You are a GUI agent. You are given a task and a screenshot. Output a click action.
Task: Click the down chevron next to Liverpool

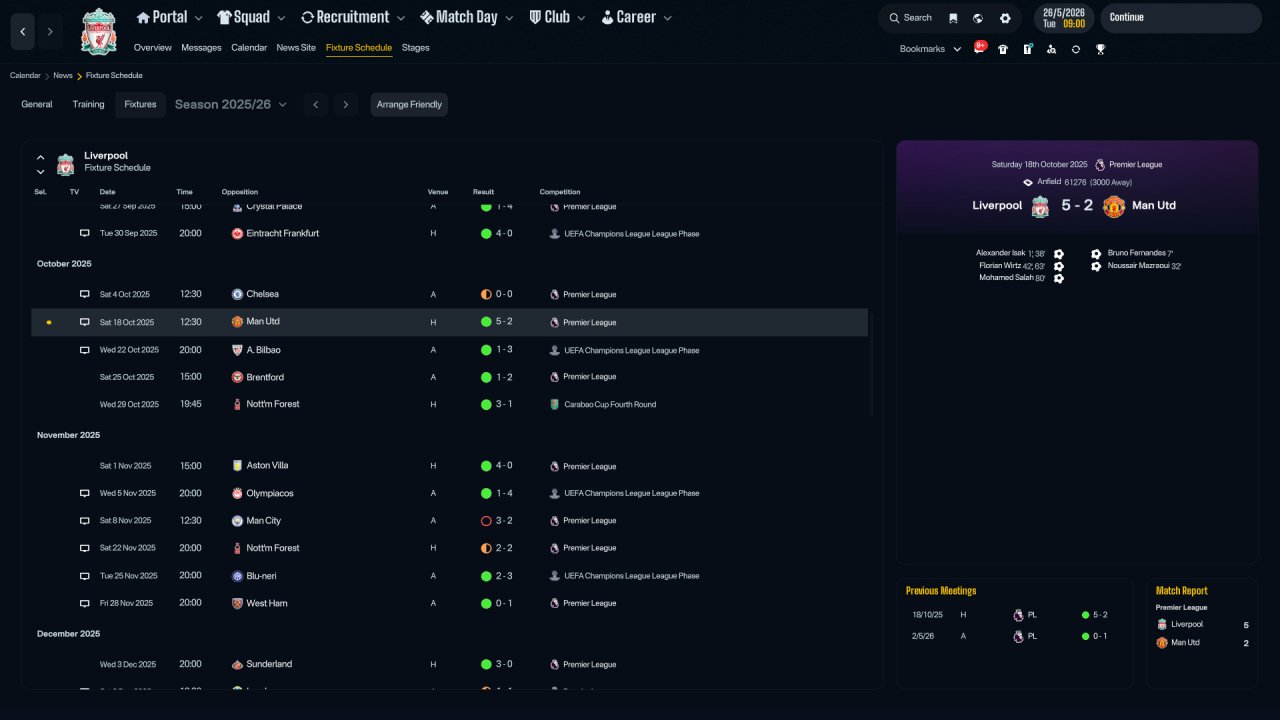point(41,172)
